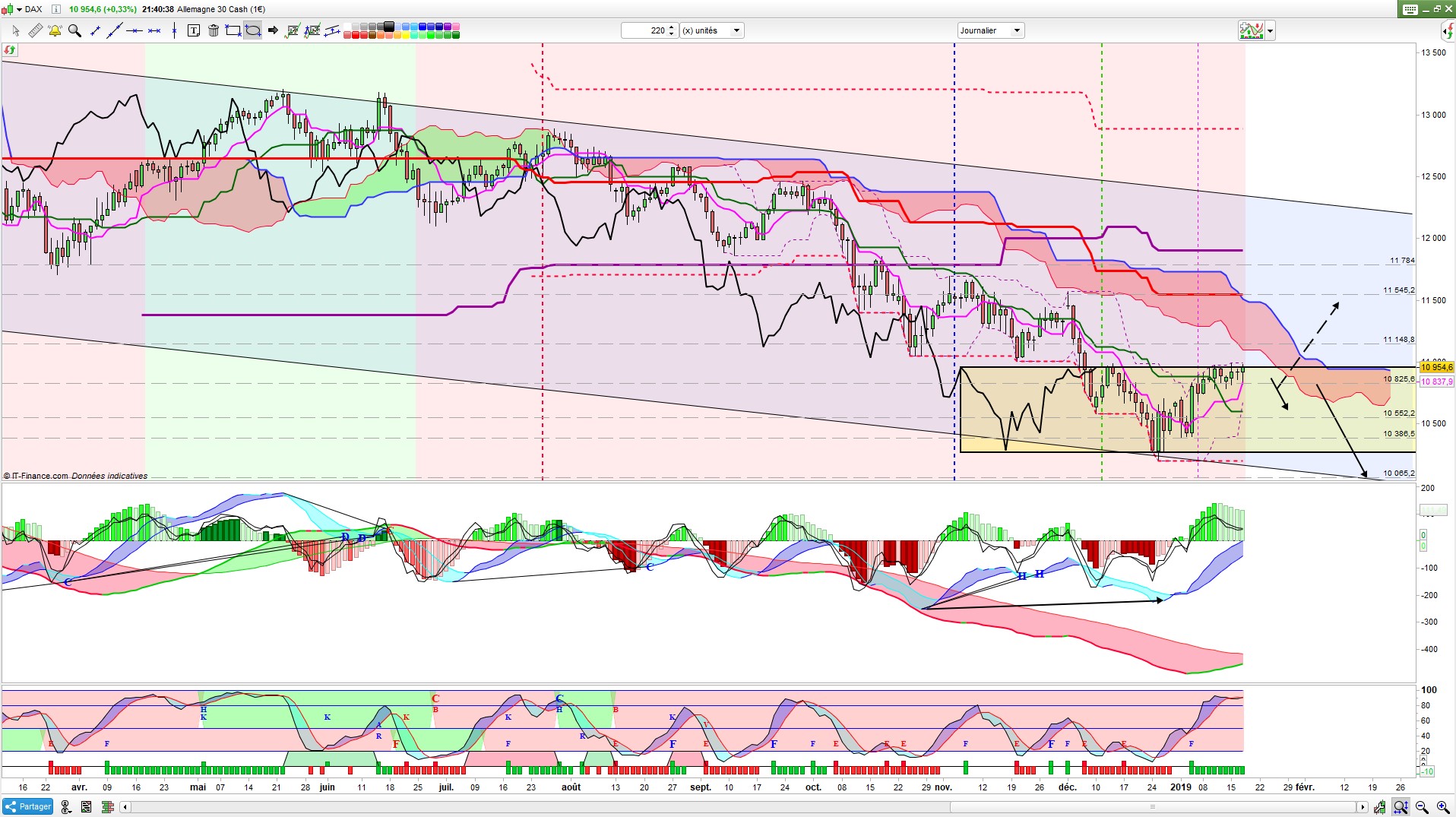
Task: Decrease units with the down stepper arrow
Action: [672, 34]
